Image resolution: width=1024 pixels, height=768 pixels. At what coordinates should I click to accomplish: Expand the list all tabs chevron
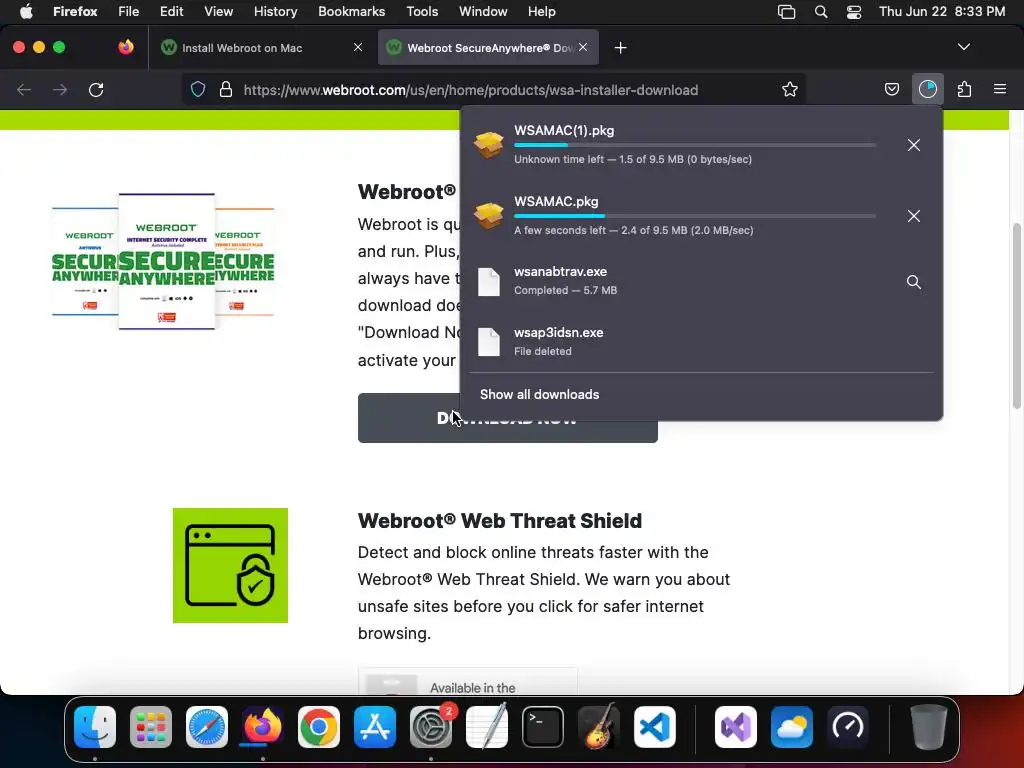[963, 47]
